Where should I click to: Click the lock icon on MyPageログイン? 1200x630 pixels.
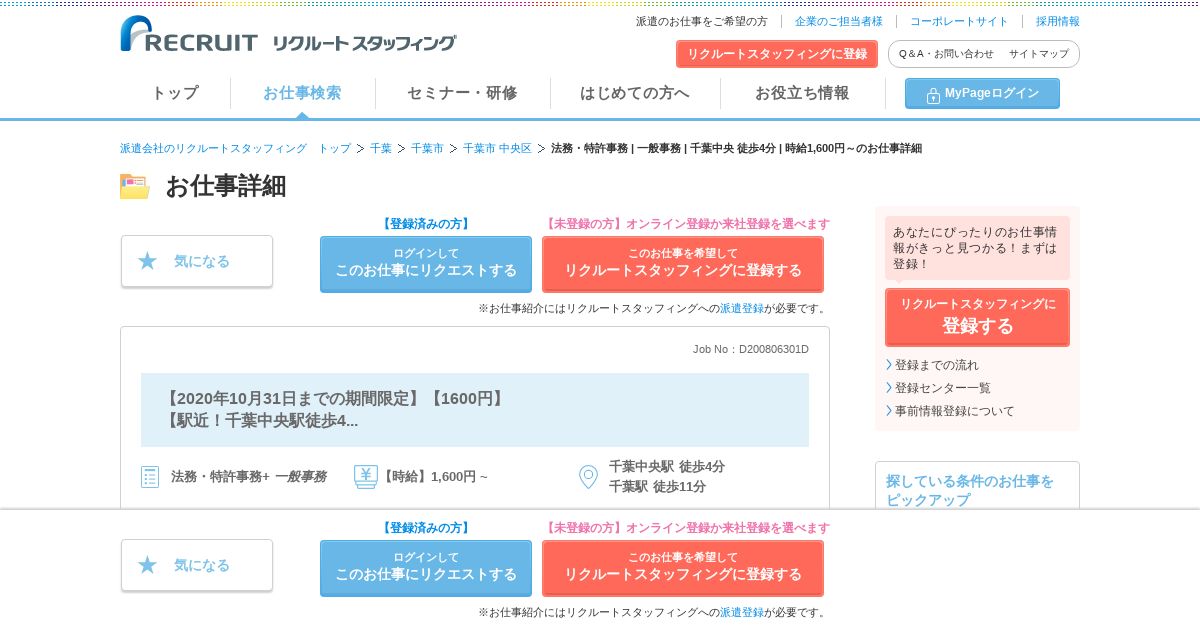pos(933,95)
